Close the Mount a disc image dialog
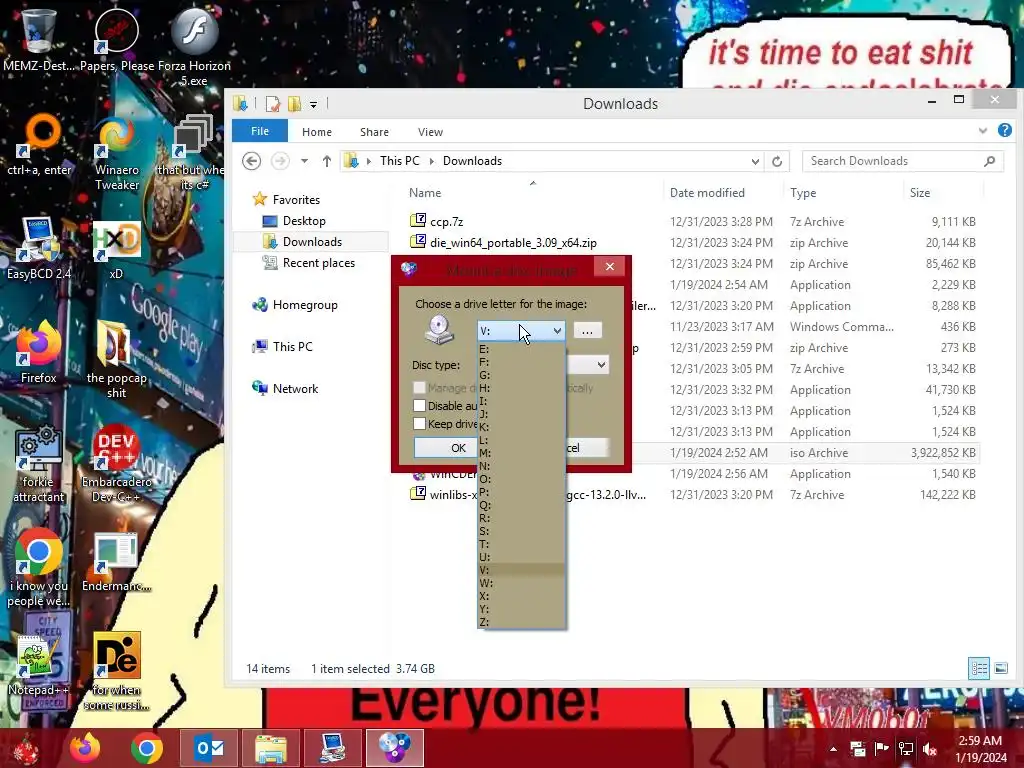The height and width of the screenshot is (768, 1024). coord(610,266)
